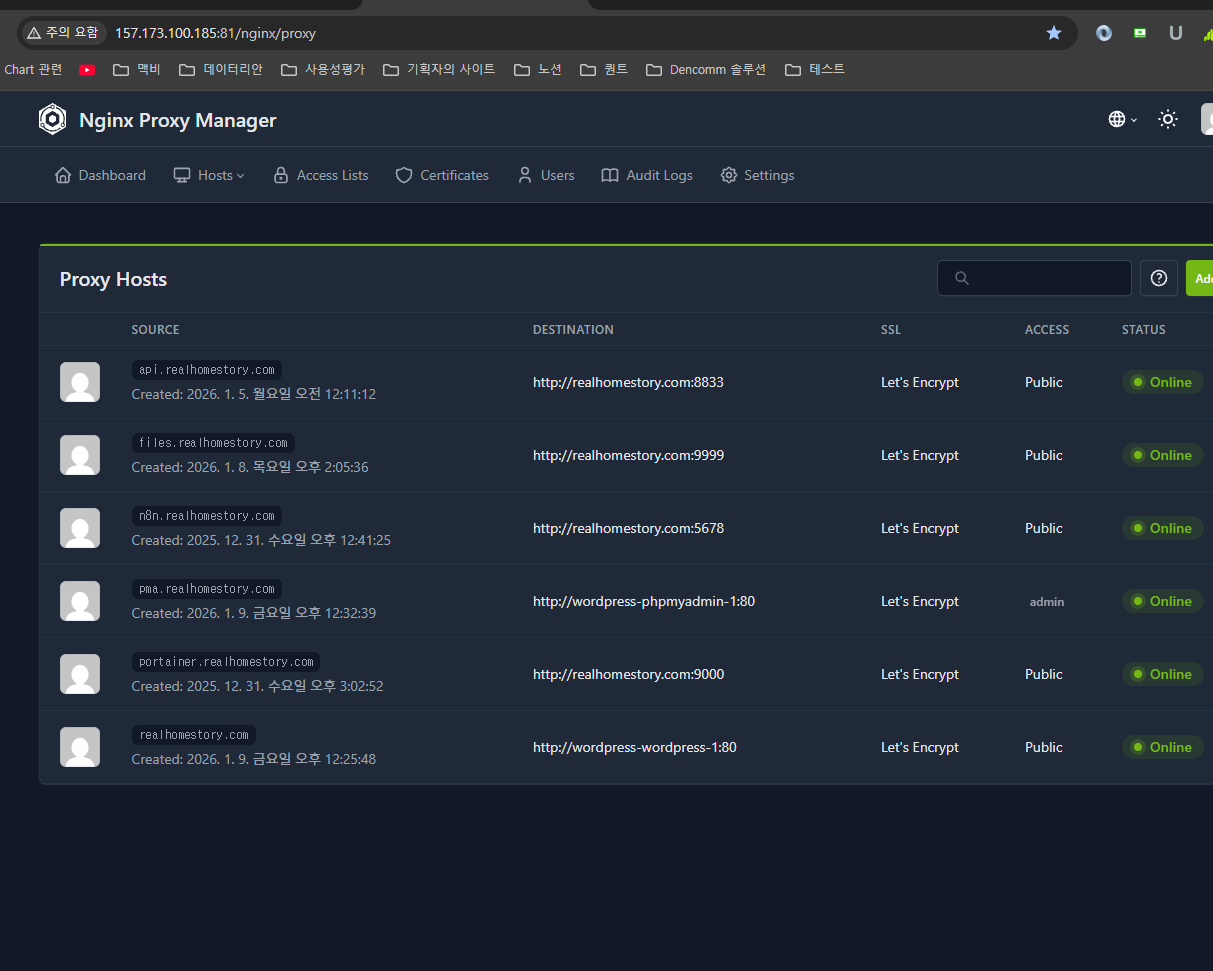Click the U browser extension icon
This screenshot has width=1213, height=971.
click(x=1176, y=33)
